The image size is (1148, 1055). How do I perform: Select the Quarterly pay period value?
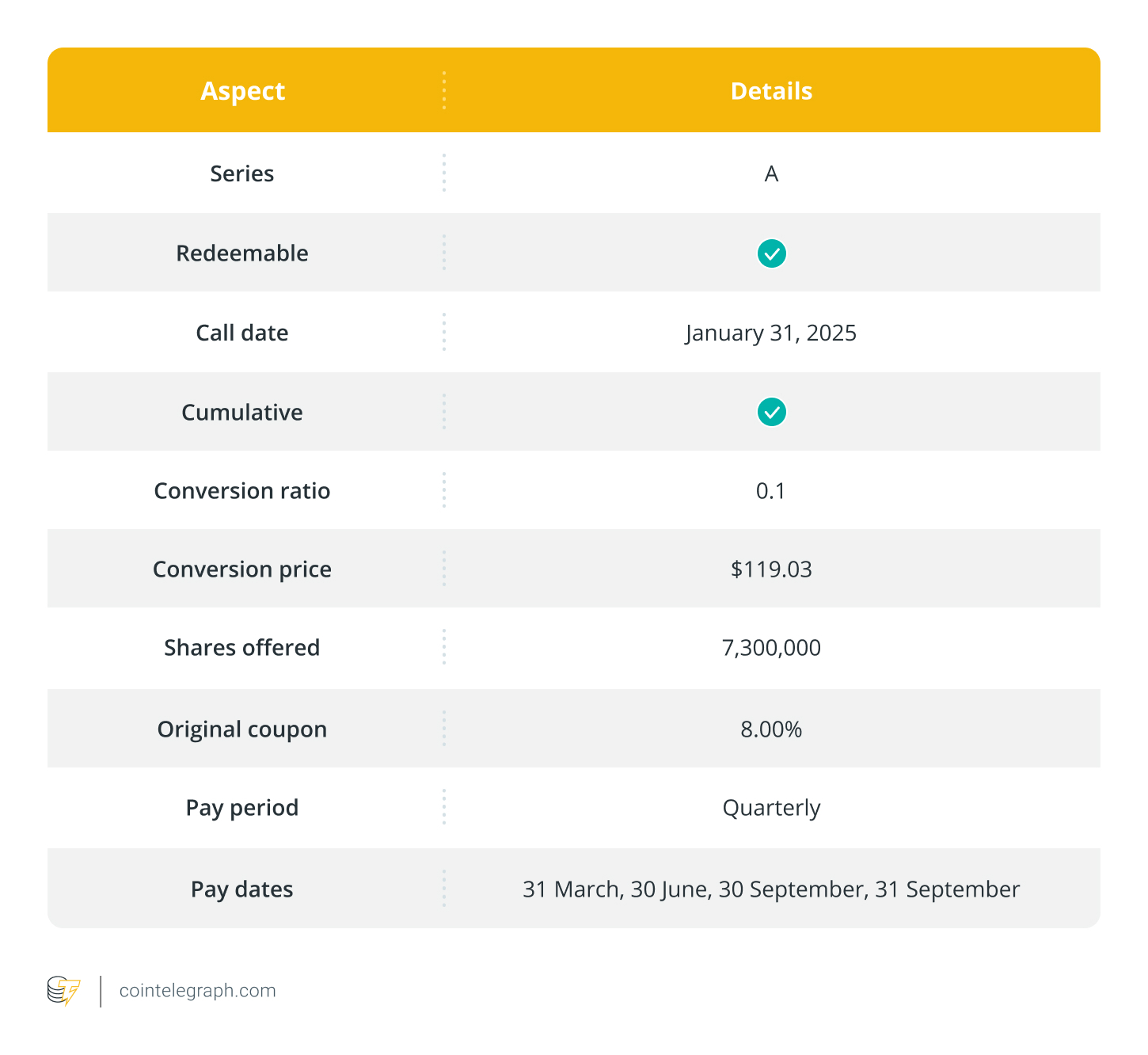(771, 808)
